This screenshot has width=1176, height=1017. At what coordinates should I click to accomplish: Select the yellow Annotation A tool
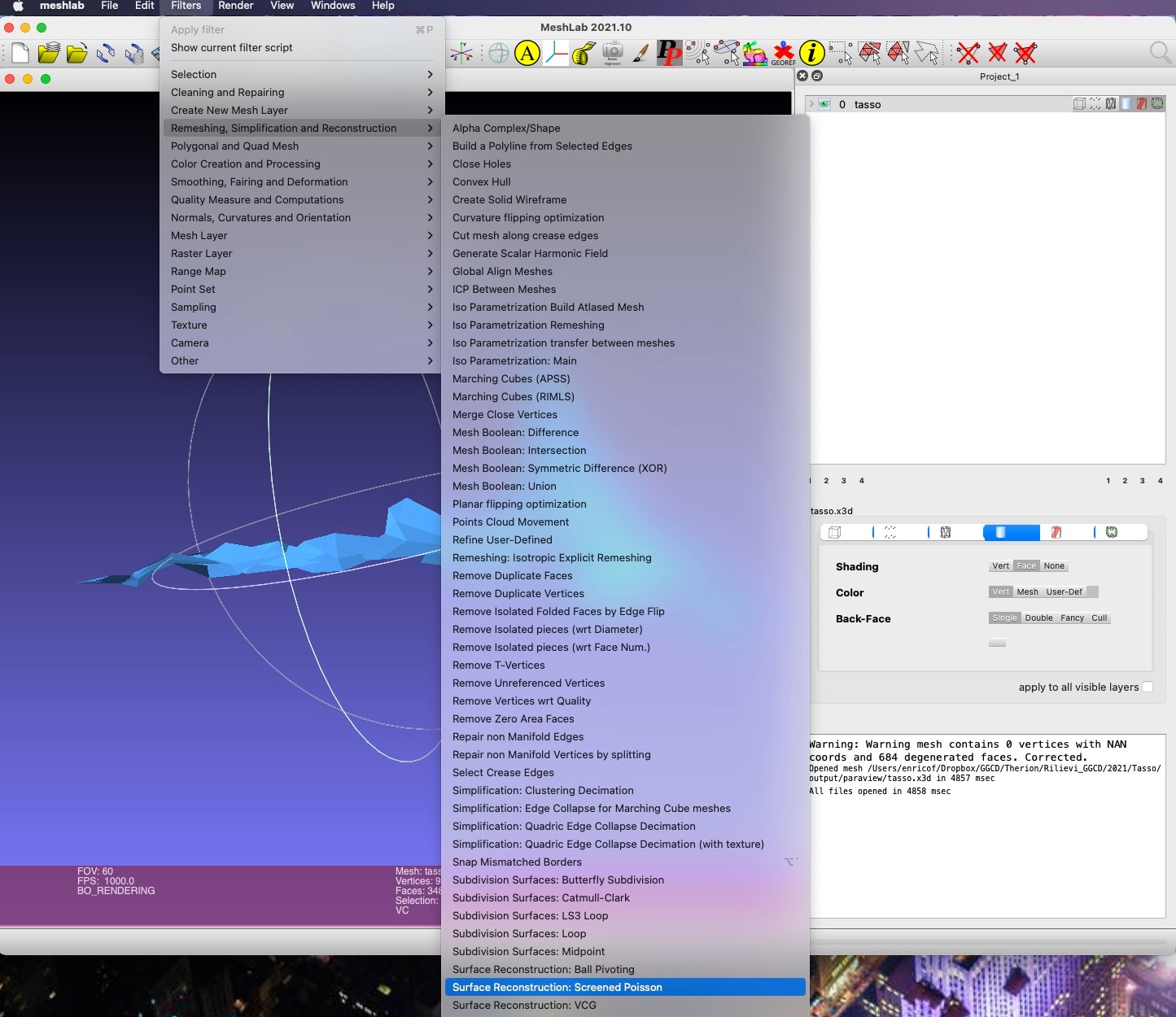[527, 54]
